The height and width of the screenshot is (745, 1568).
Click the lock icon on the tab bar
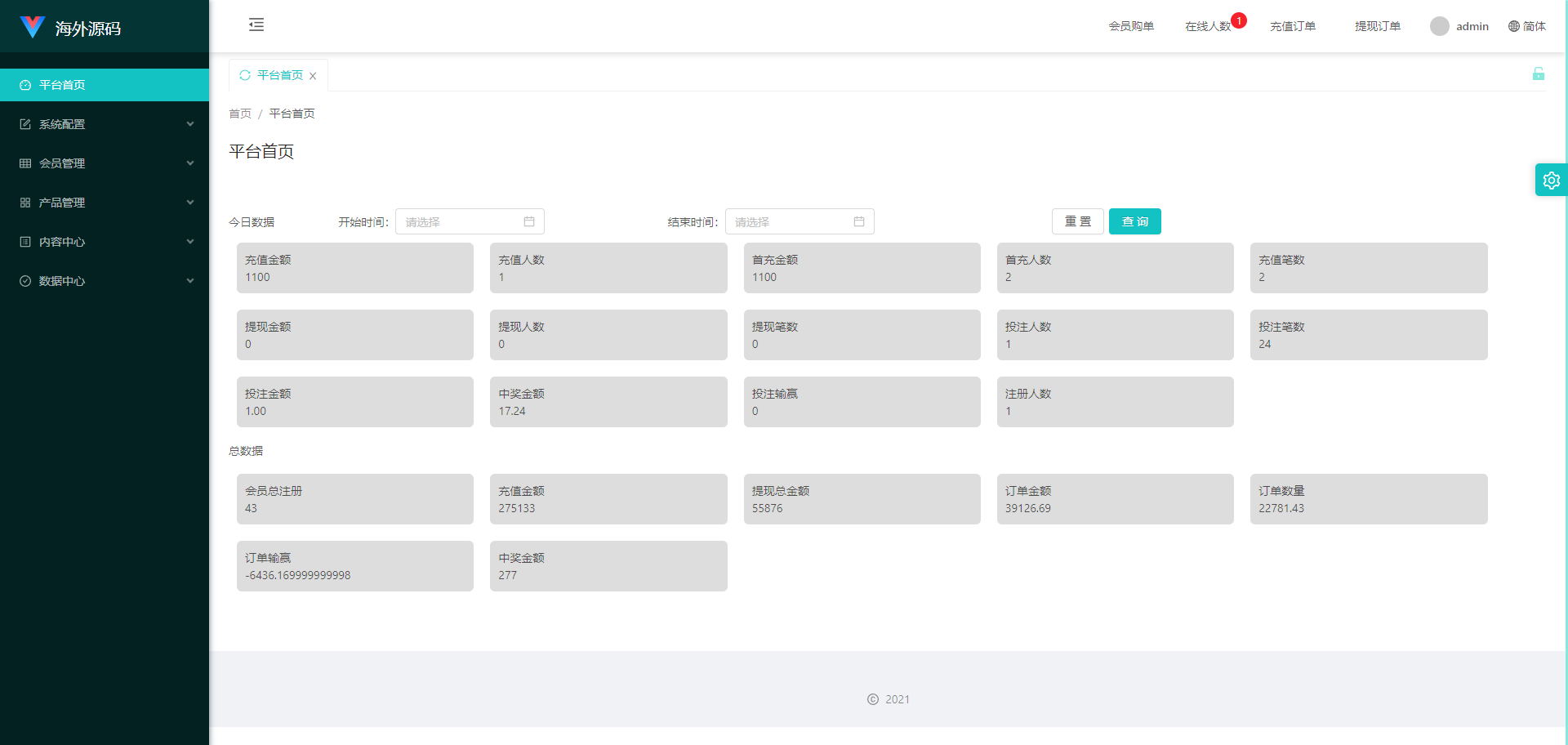pos(1538,74)
